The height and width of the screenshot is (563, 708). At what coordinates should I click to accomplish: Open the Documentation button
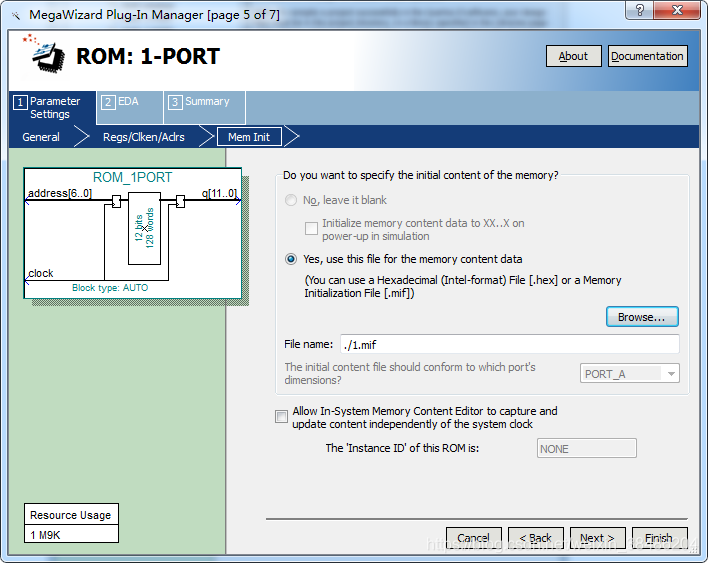click(x=647, y=56)
